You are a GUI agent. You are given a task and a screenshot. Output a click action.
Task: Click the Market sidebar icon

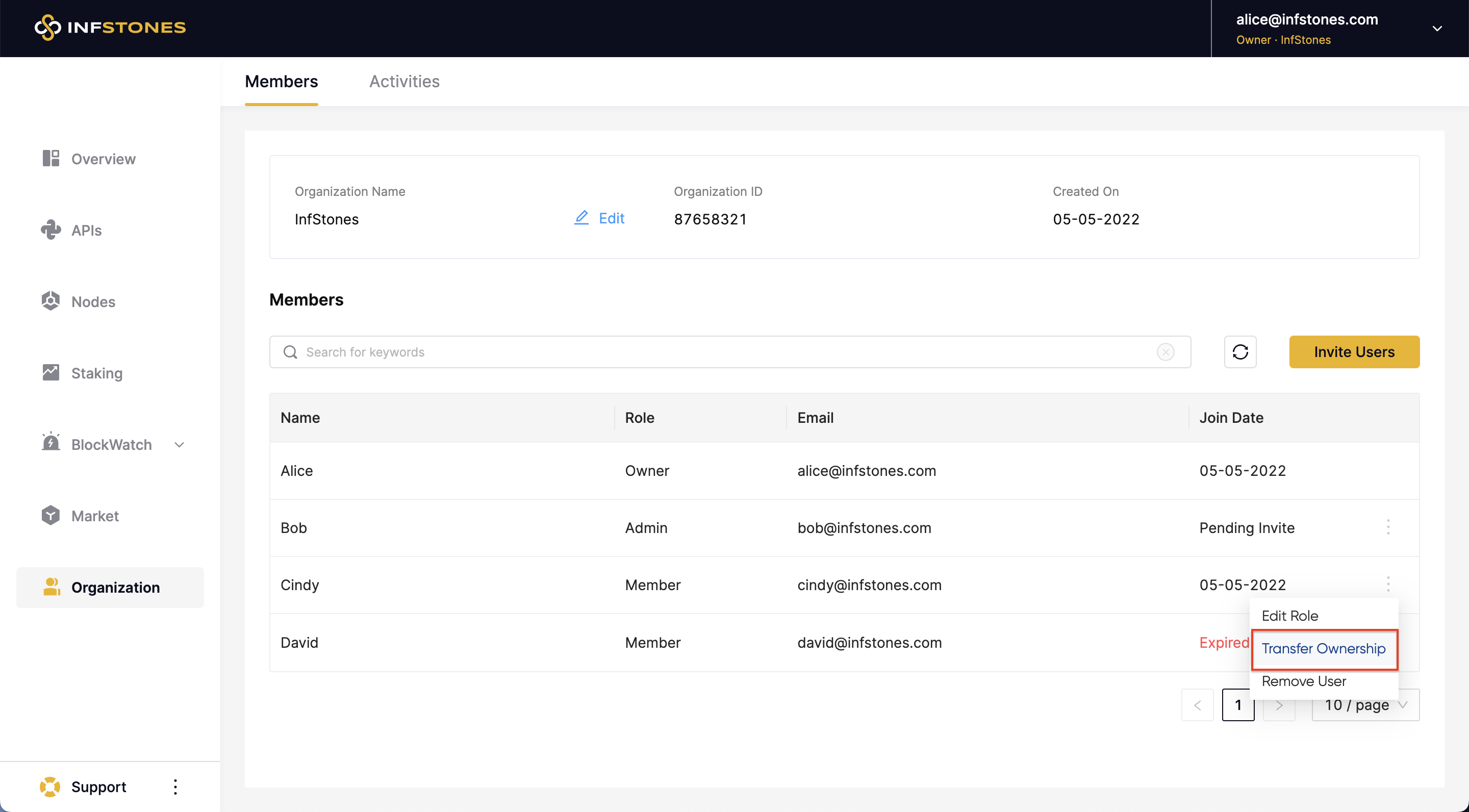pos(51,516)
